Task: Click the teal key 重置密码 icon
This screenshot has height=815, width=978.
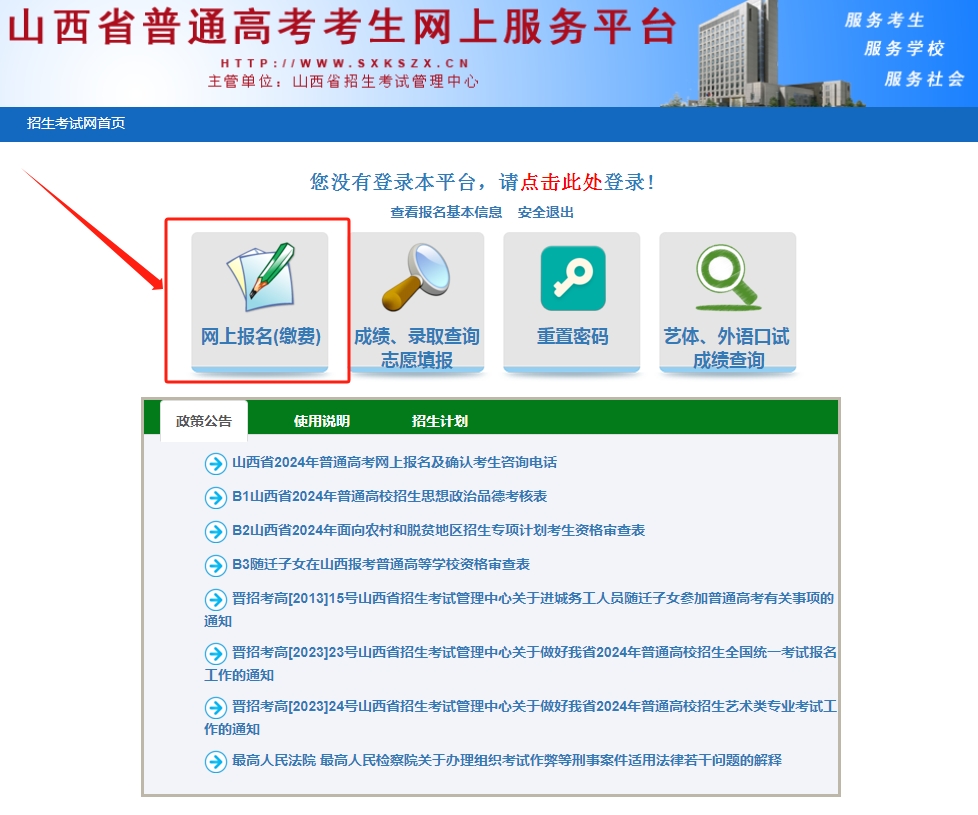Action: 572,277
